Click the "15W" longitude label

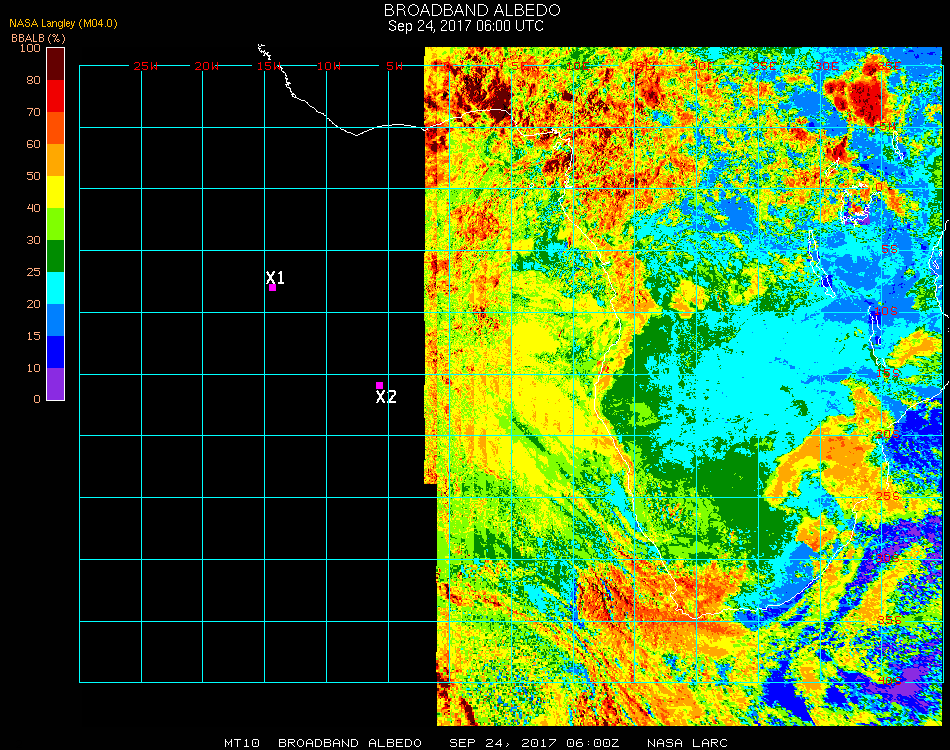tap(268, 66)
